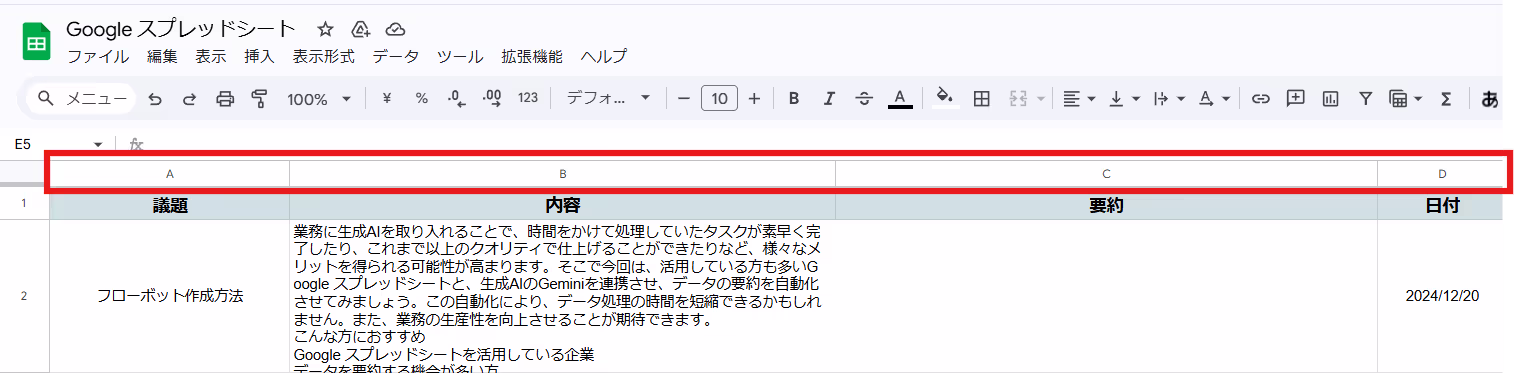Format as percent
Viewport: 1514px width, 373px height.
(422, 98)
